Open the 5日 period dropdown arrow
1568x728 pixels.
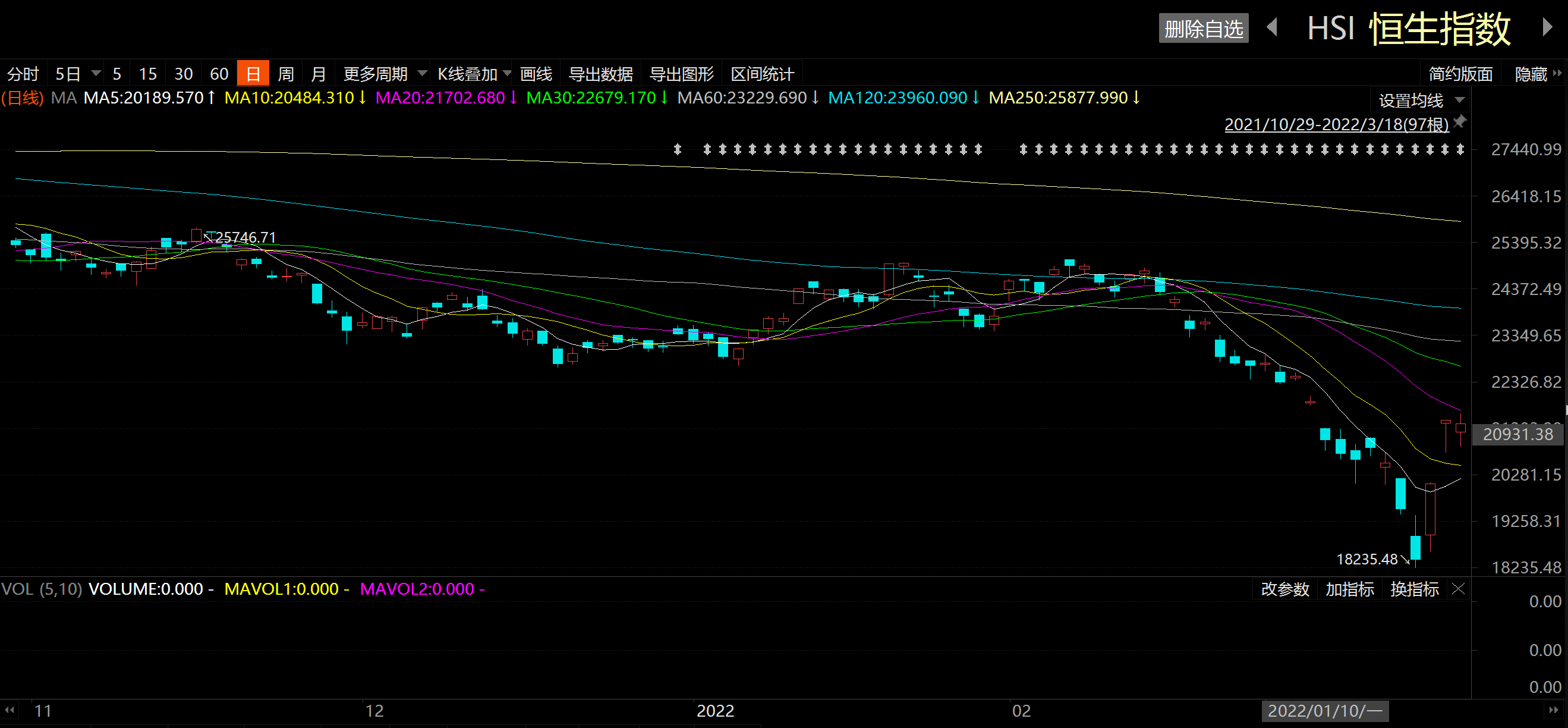(x=96, y=74)
